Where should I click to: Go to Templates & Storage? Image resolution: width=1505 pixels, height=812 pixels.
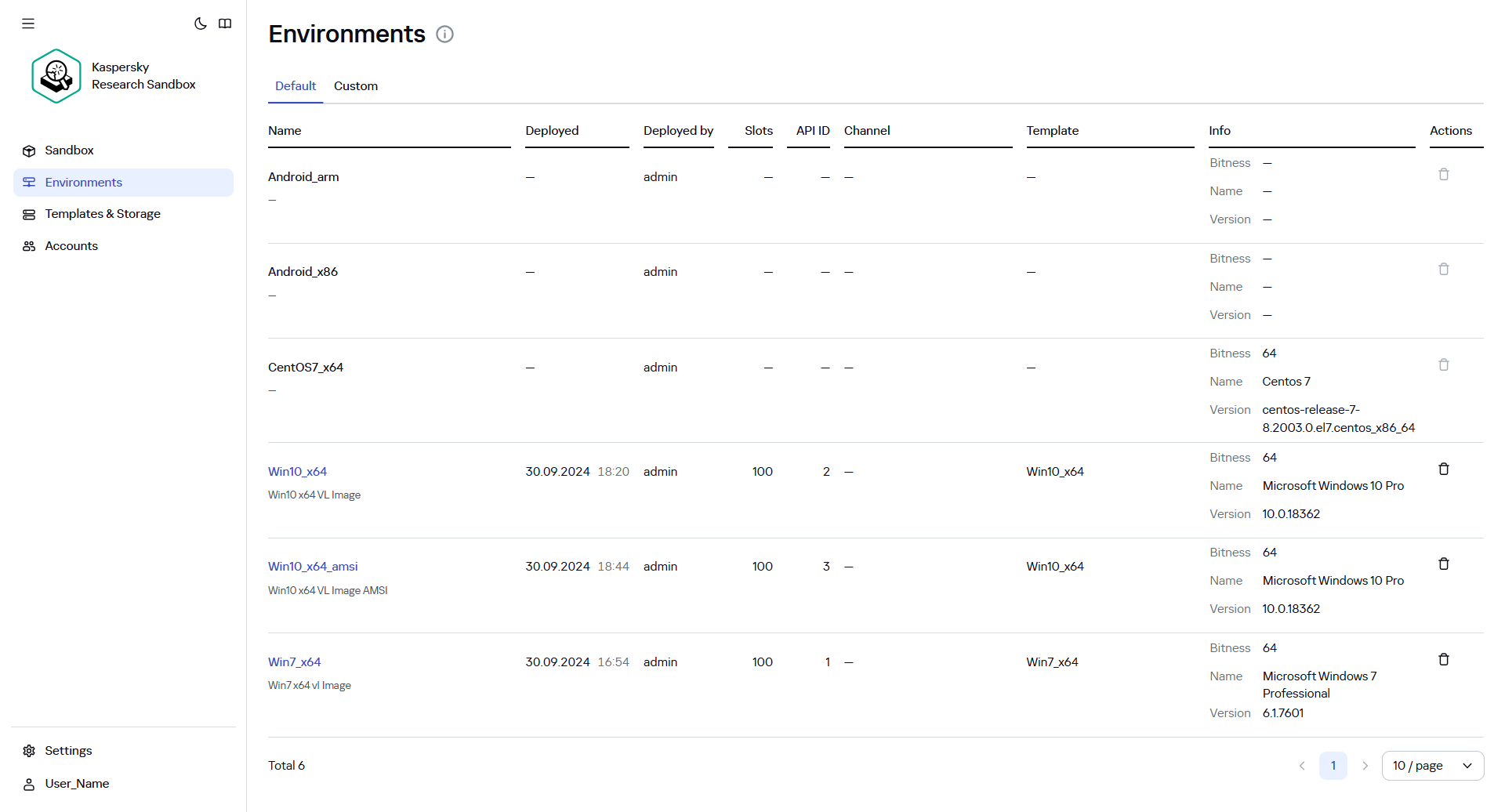[x=102, y=214]
